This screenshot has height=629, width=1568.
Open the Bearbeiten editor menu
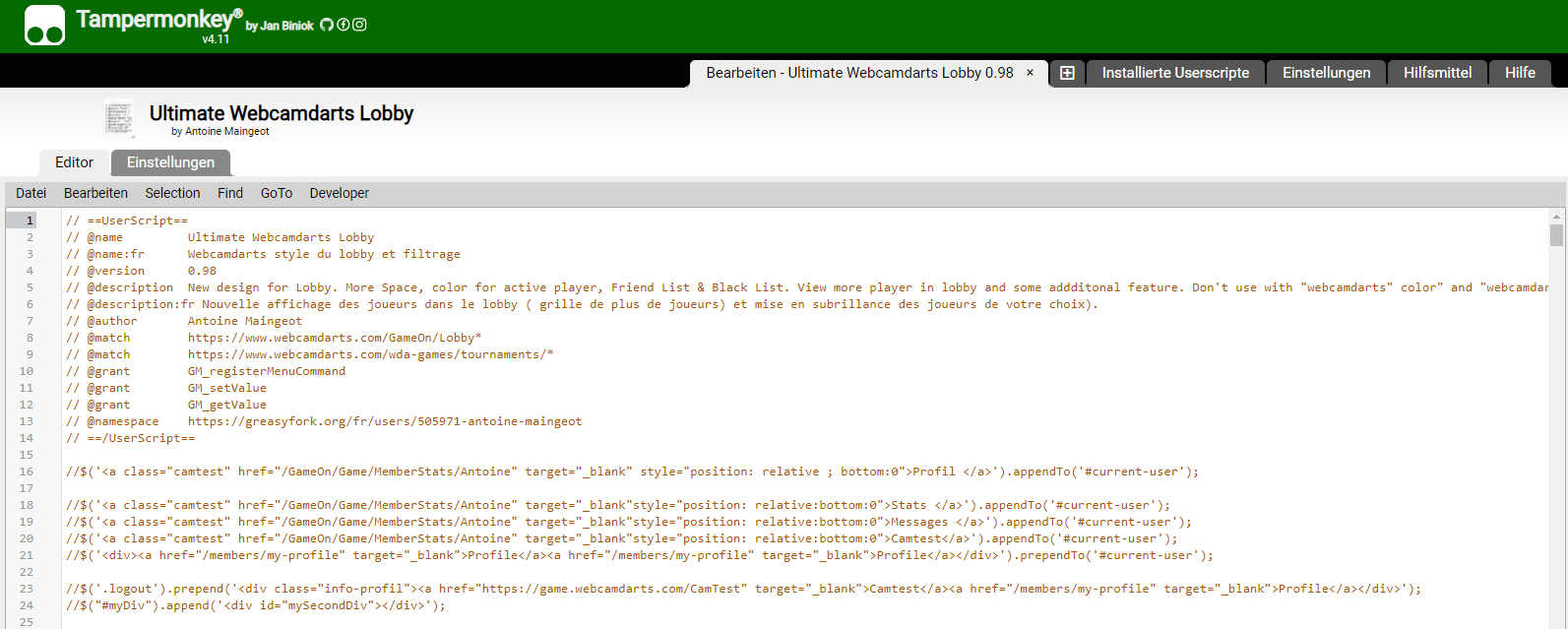(x=95, y=193)
